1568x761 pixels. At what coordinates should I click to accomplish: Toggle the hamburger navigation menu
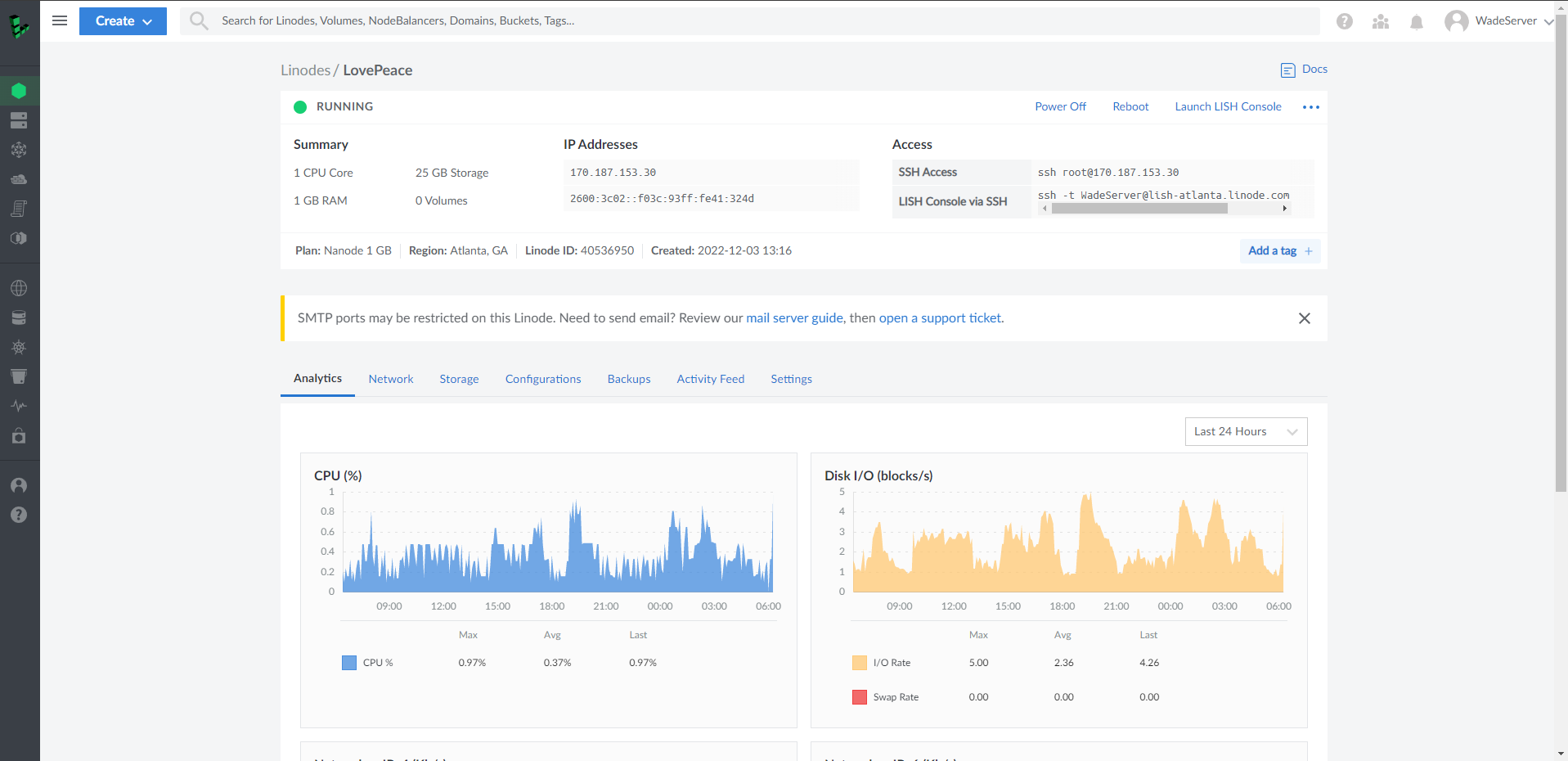60,20
